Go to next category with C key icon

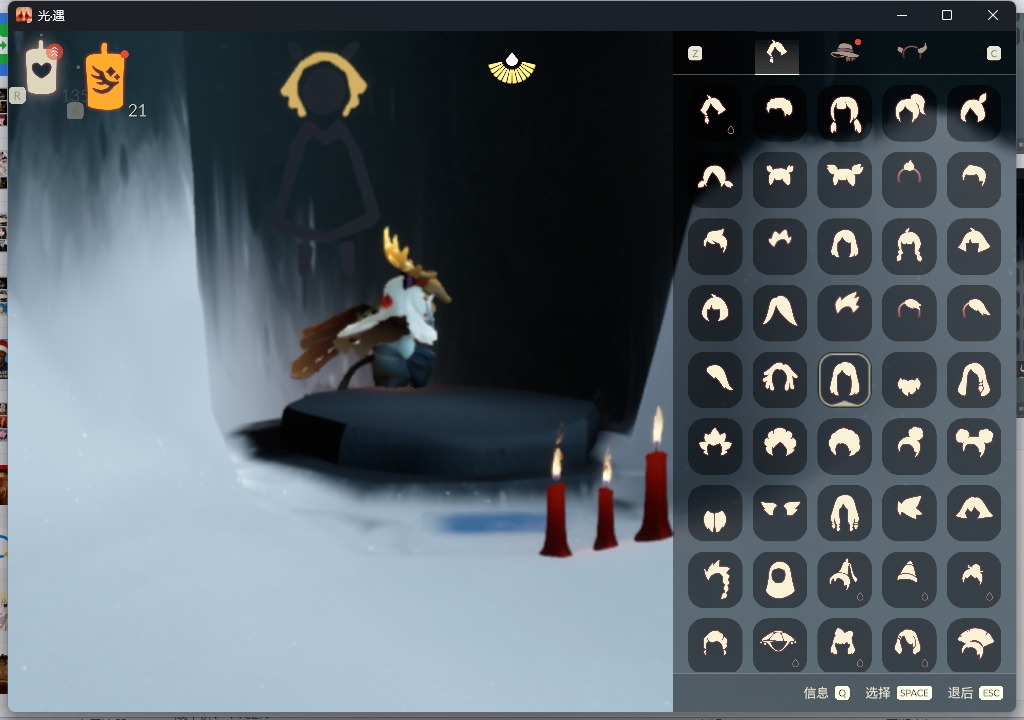coord(993,53)
